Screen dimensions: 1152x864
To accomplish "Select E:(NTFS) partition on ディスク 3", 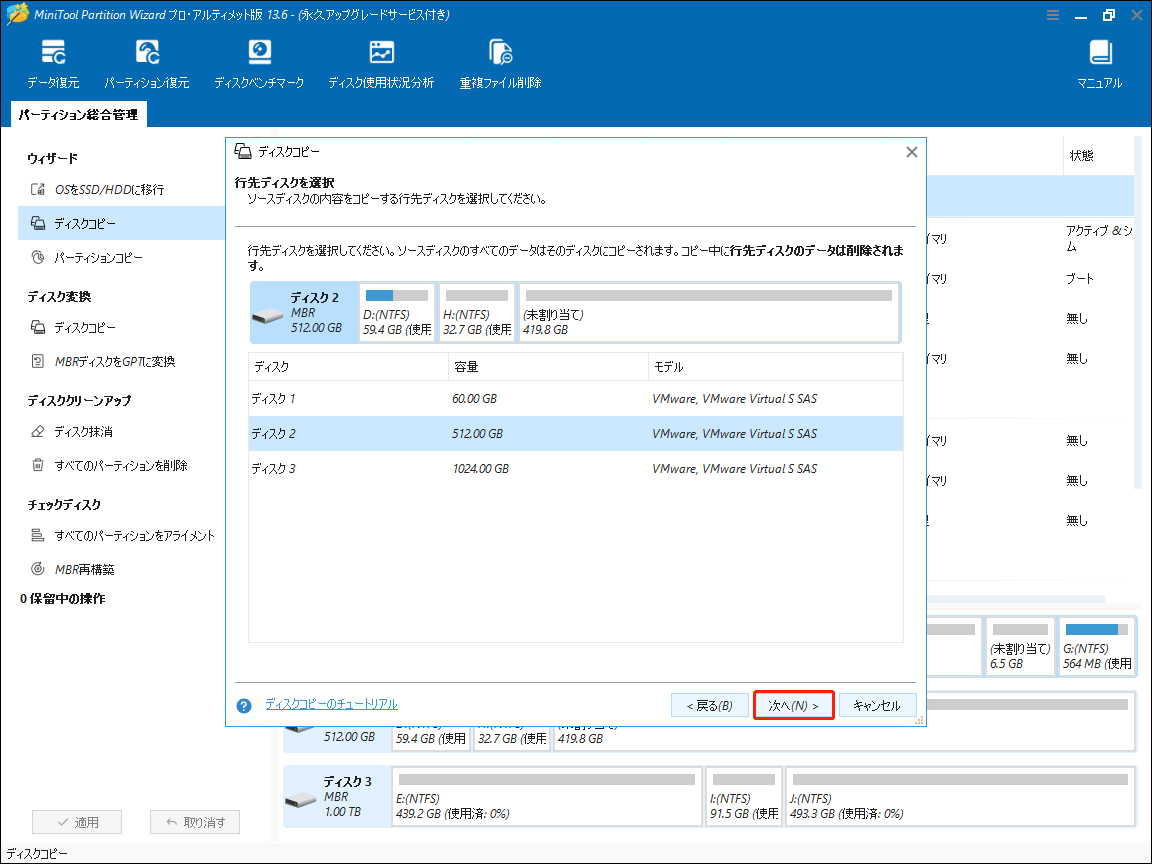I will (547, 797).
